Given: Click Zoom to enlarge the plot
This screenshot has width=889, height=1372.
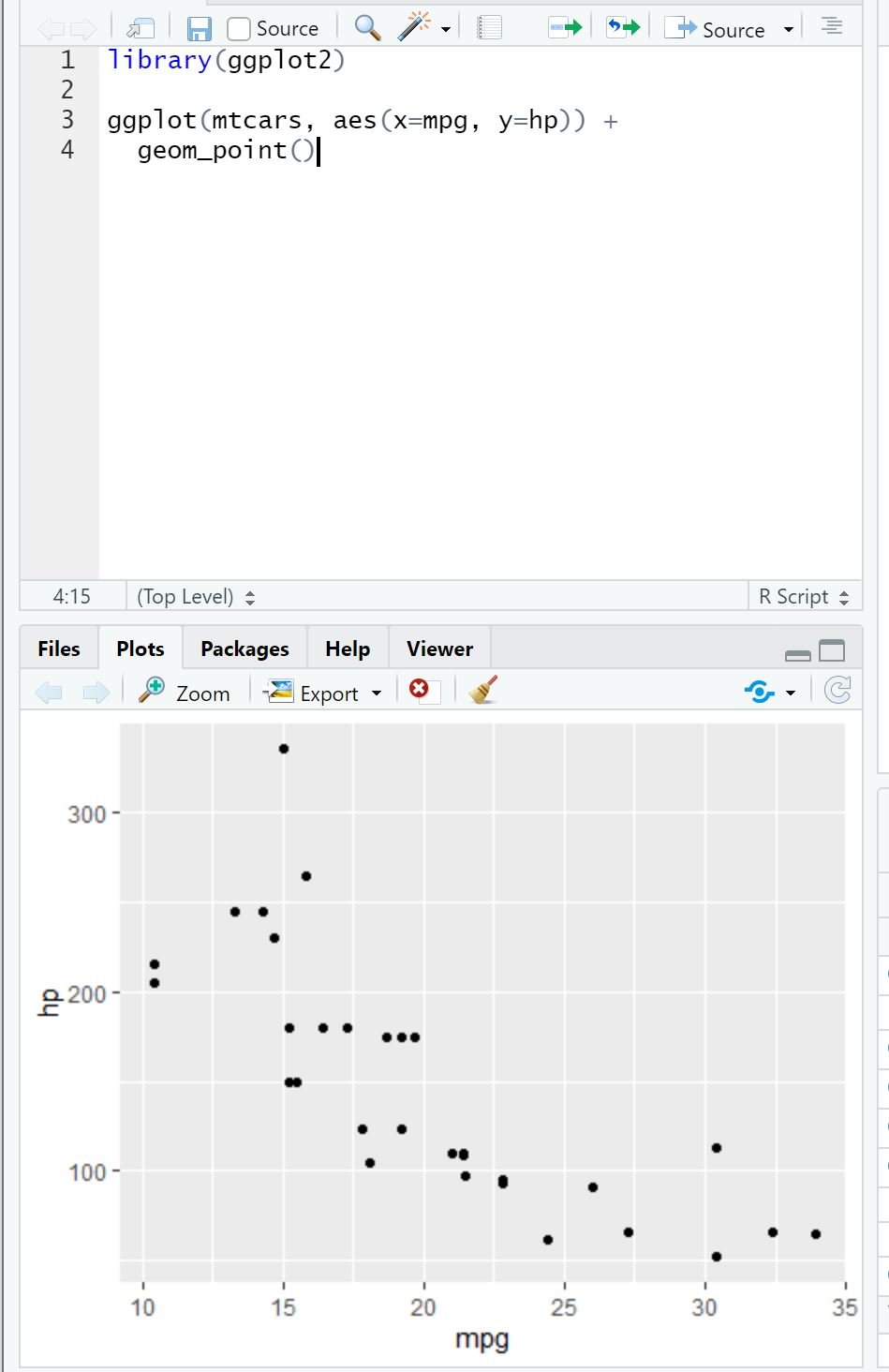Looking at the screenshot, I should pyautogui.click(x=185, y=693).
